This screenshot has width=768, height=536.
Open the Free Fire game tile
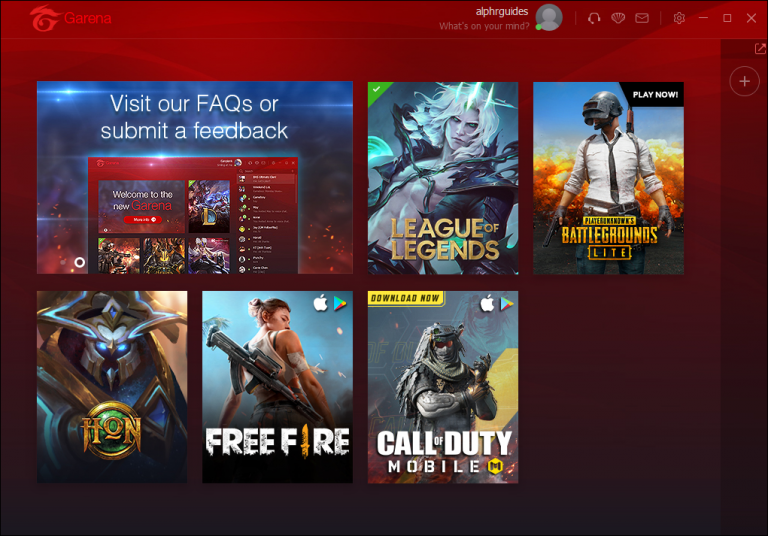click(x=277, y=387)
